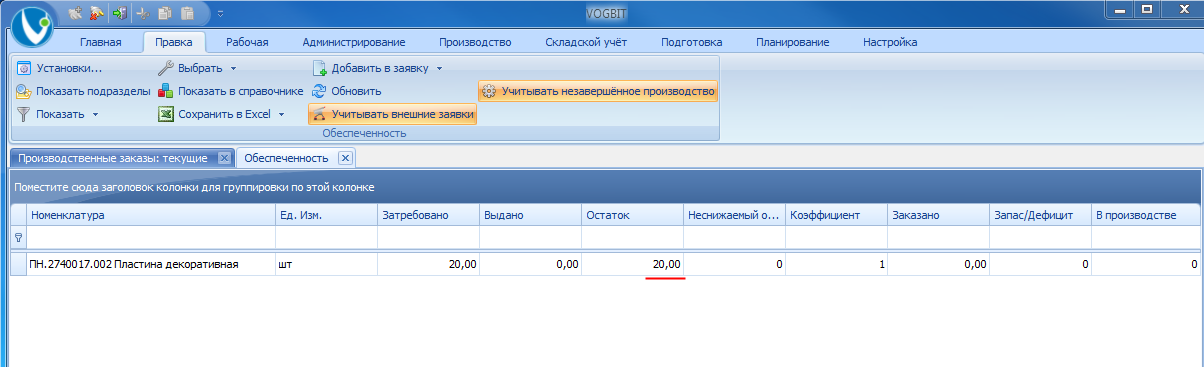This screenshot has height=367, width=1204.
Task: Sort by Остаток column header
Action: point(632,215)
